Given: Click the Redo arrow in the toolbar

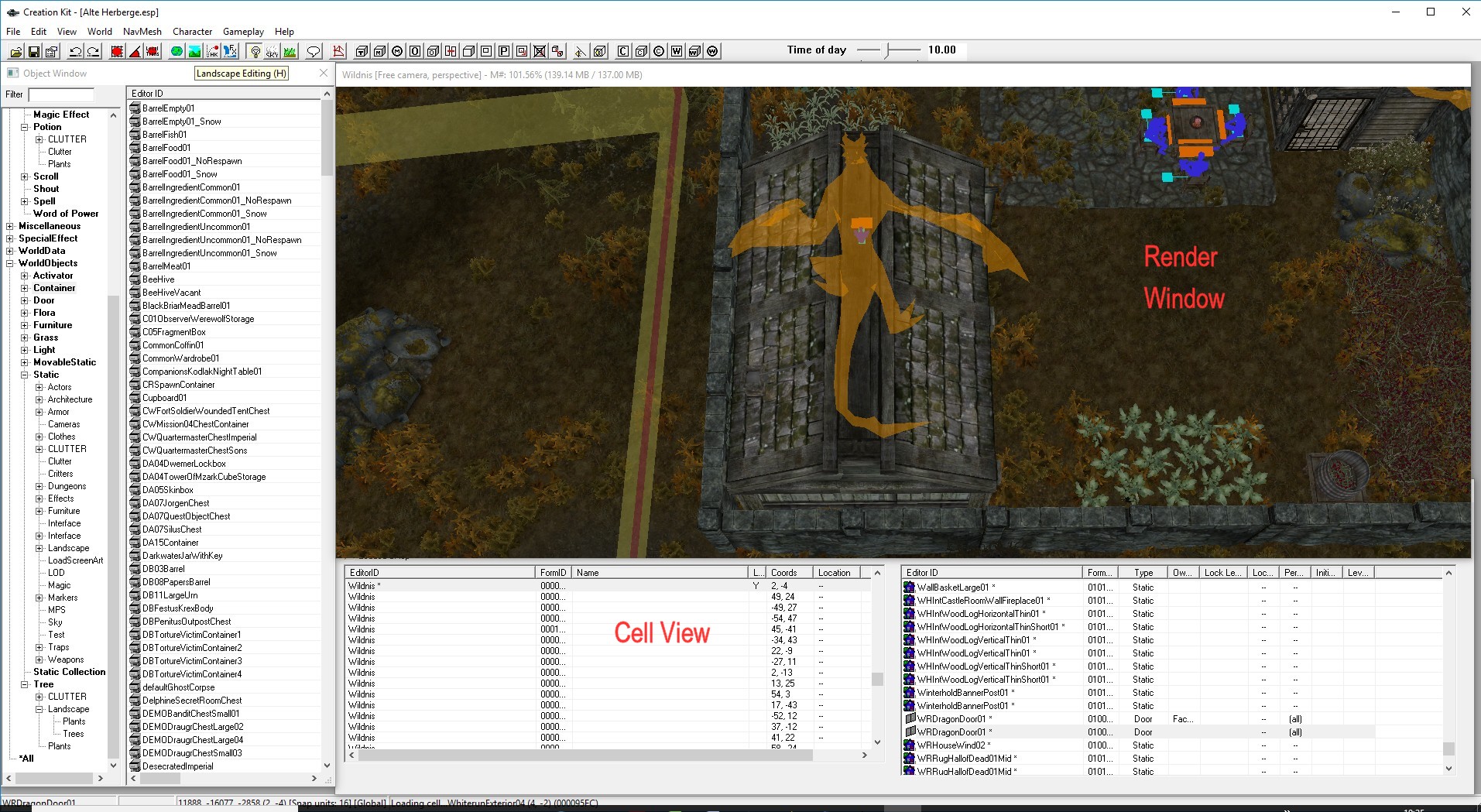Looking at the screenshot, I should pos(93,52).
